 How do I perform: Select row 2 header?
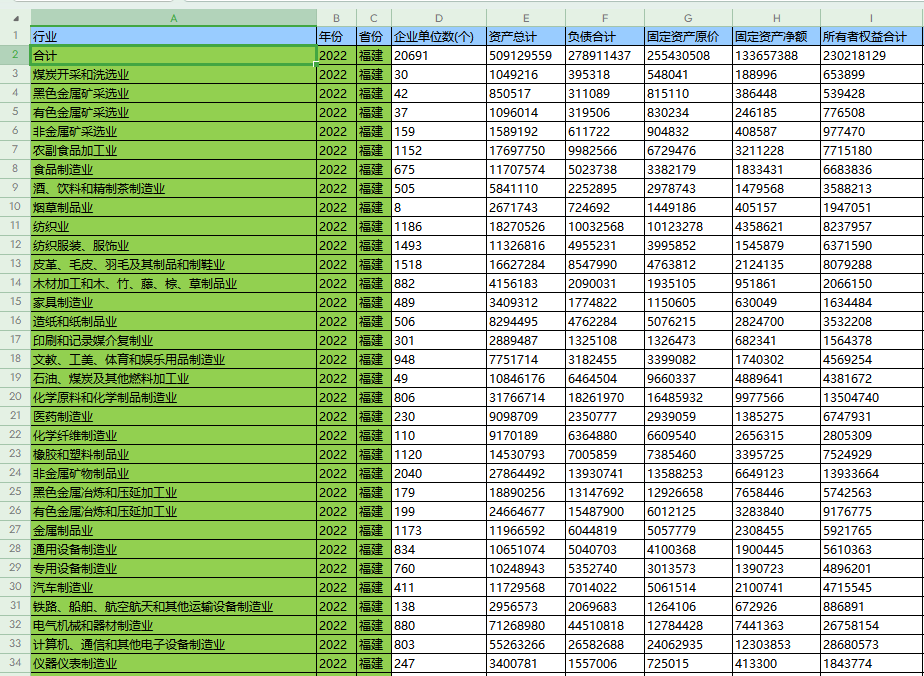click(x=15, y=55)
